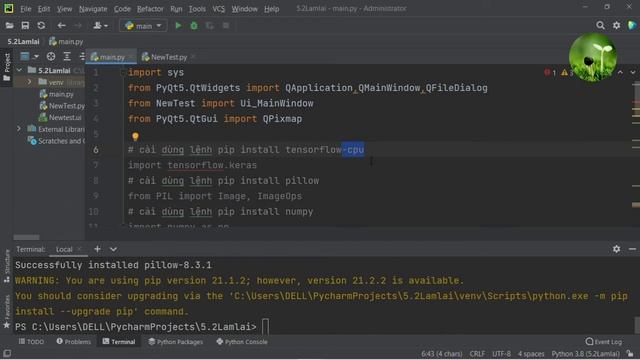Toggle the Structure tool window tab
The width and height of the screenshot is (640, 360).
tap(7, 266)
